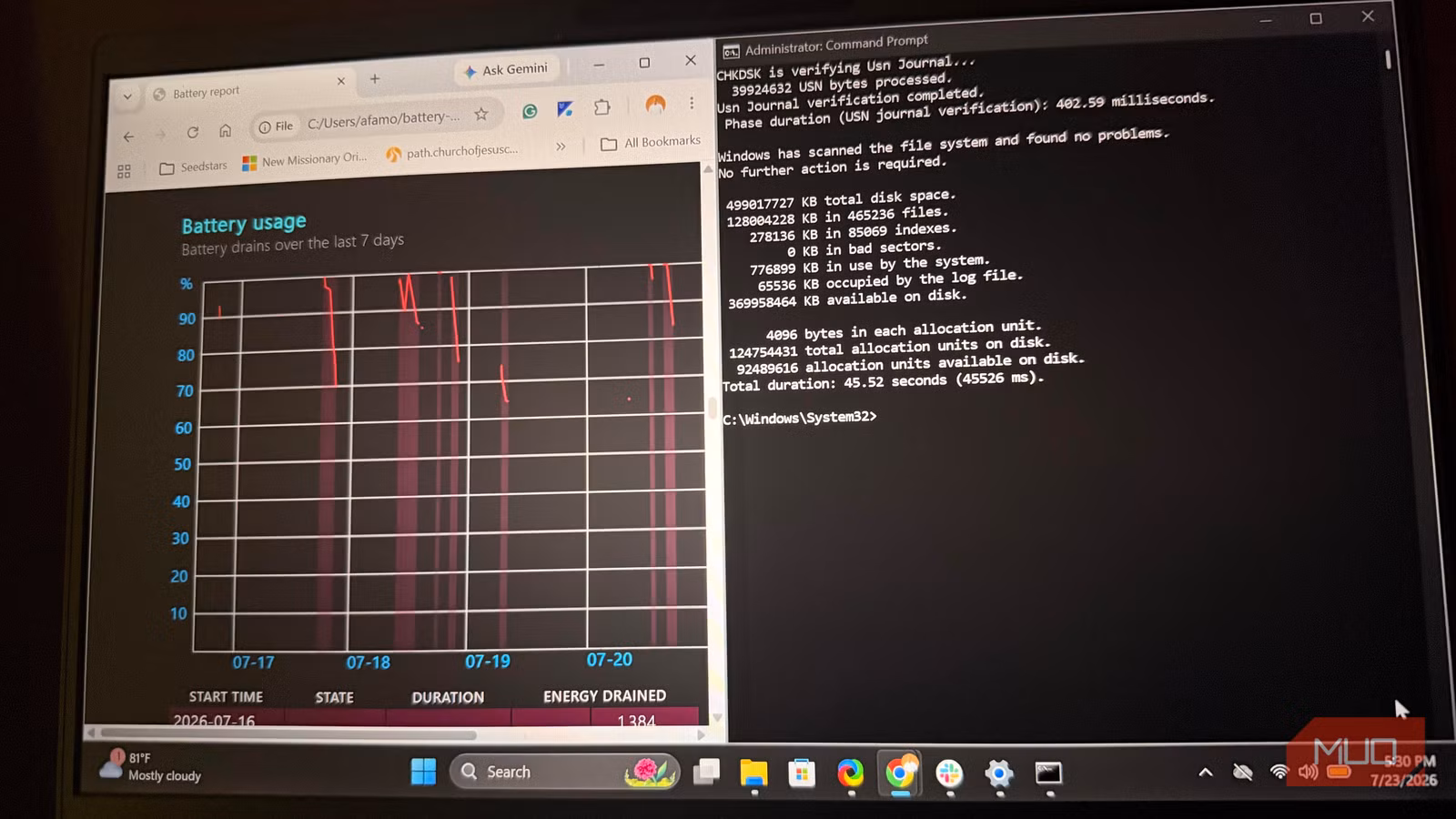Close the Battery report tab
This screenshot has height=819, width=1456.
point(341,81)
